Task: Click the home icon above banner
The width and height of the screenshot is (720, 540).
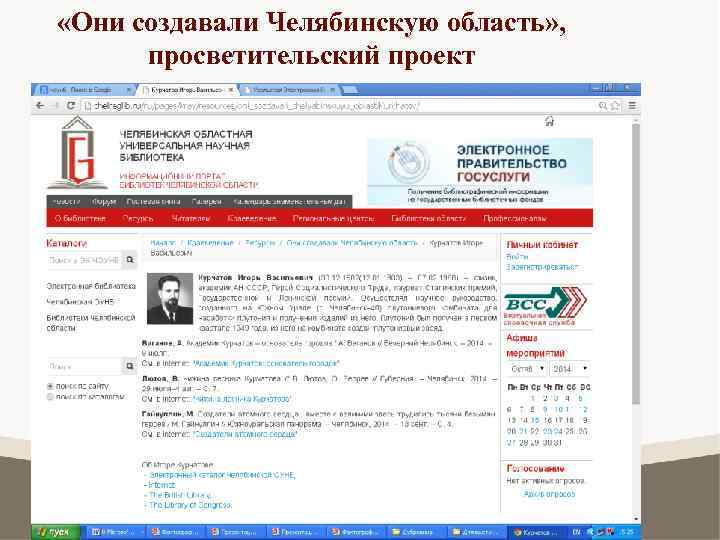Action: 549,121
